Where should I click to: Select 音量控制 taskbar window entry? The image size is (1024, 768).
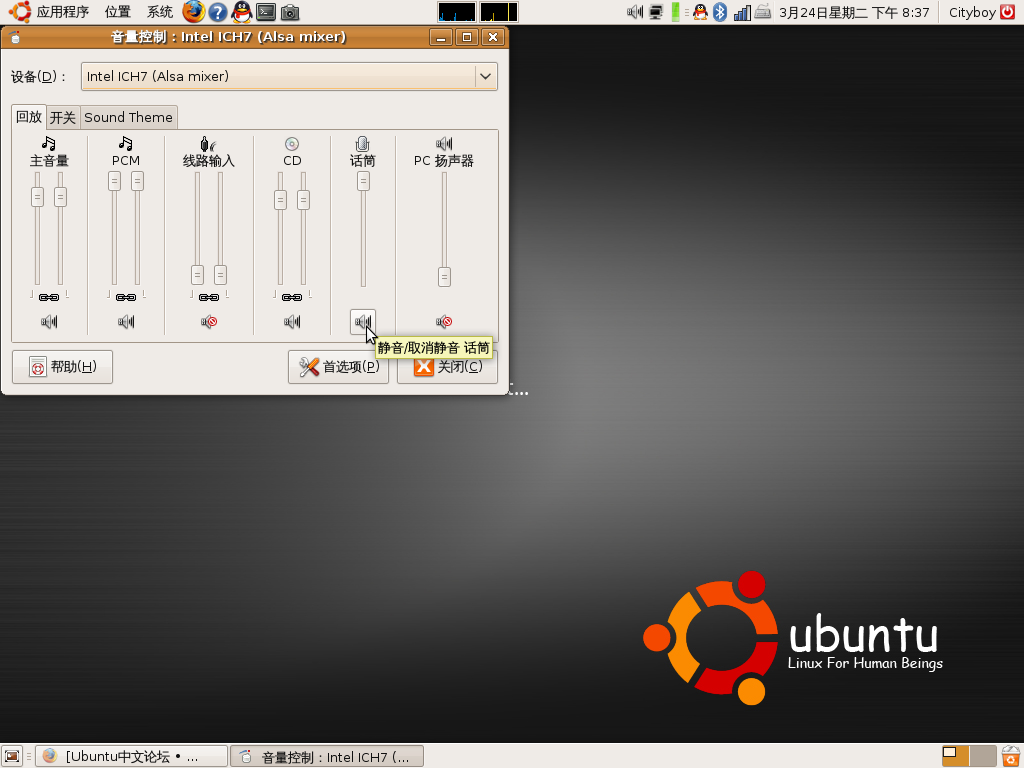[327, 756]
